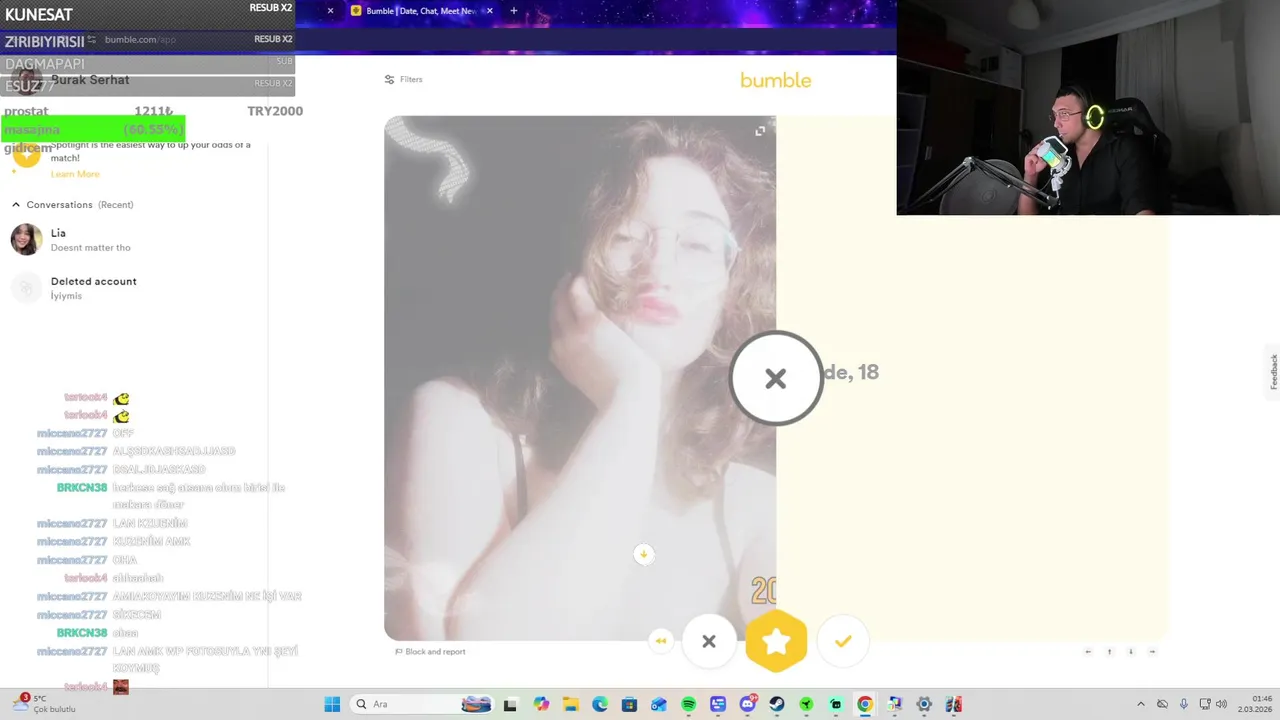The height and width of the screenshot is (720, 1280).
Task: Expand the profile photo to fullscreen
Action: 760,131
